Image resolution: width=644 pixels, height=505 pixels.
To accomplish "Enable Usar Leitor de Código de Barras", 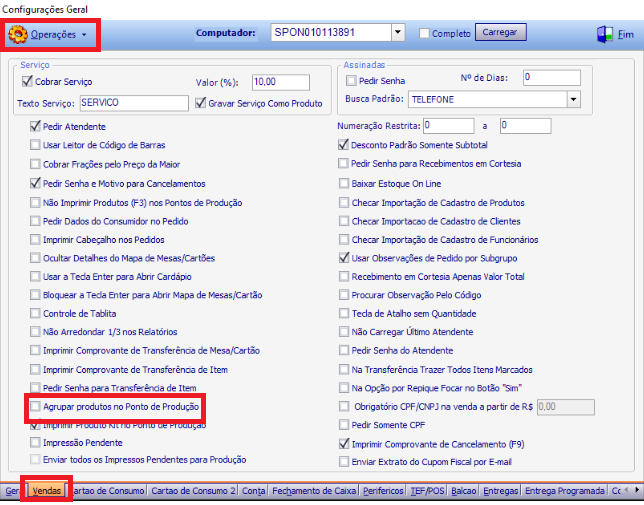I will point(35,145).
